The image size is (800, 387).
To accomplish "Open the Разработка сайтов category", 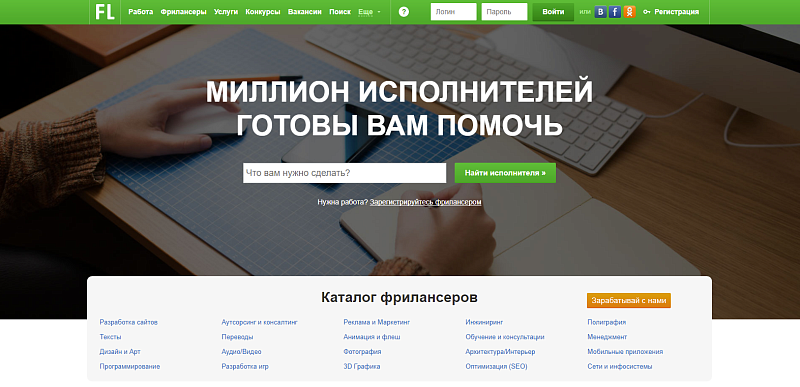I will point(129,322).
